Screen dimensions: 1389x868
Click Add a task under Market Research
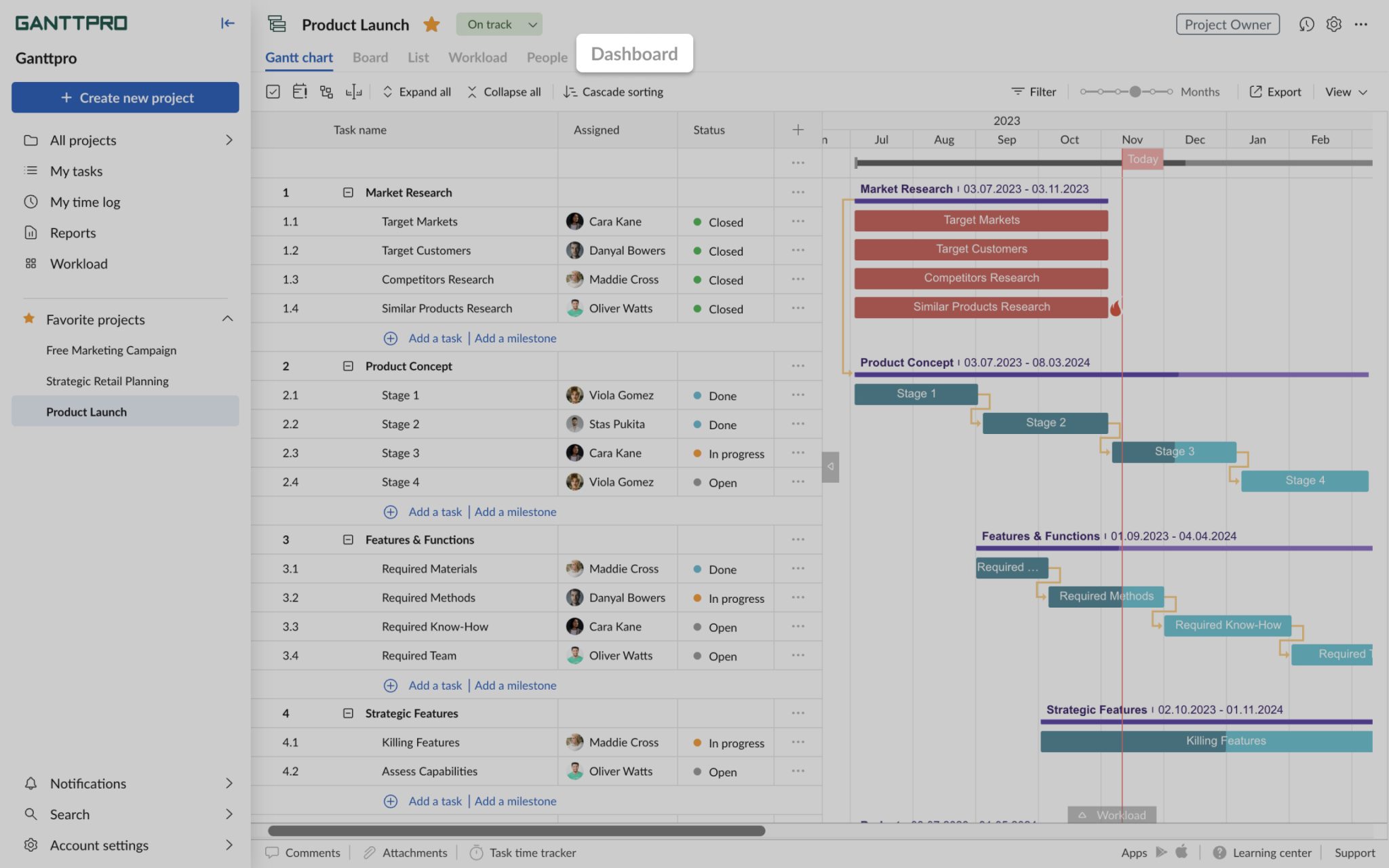click(435, 337)
